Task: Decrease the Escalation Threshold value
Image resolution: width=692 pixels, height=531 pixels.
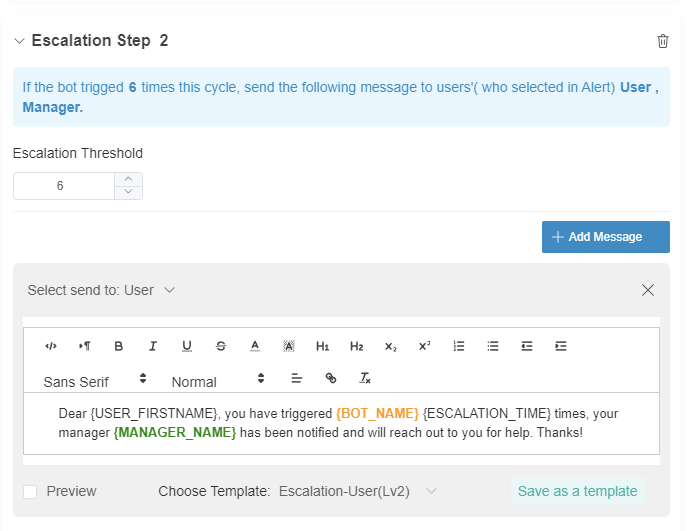Action: 129,192
